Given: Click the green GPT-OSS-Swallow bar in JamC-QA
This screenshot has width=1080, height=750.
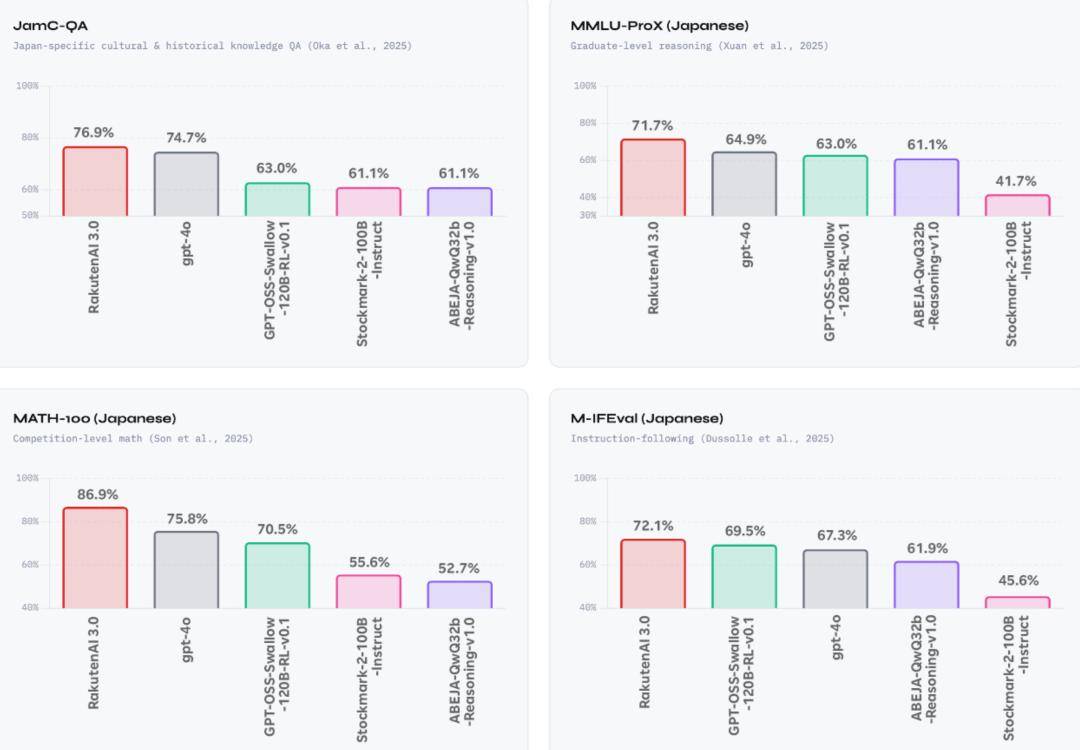Looking at the screenshot, I should [x=277, y=200].
